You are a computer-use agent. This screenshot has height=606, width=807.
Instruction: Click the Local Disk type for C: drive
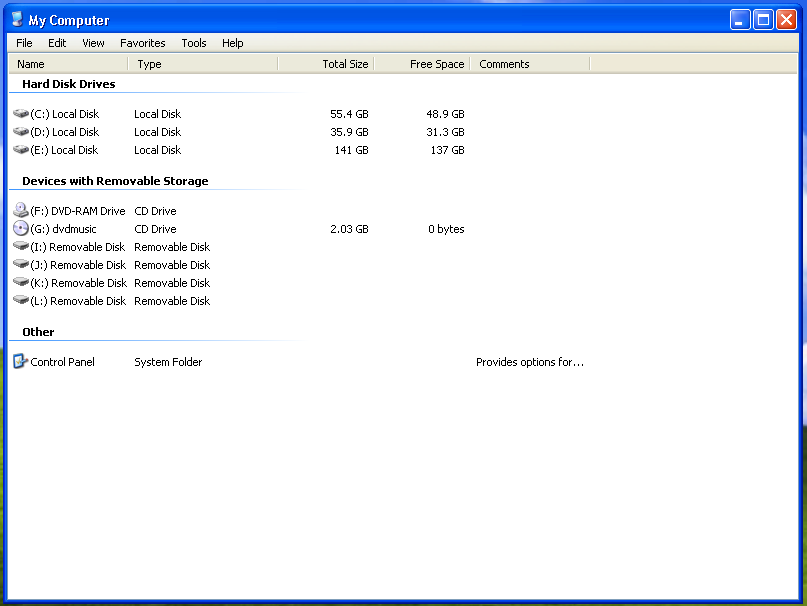point(157,114)
